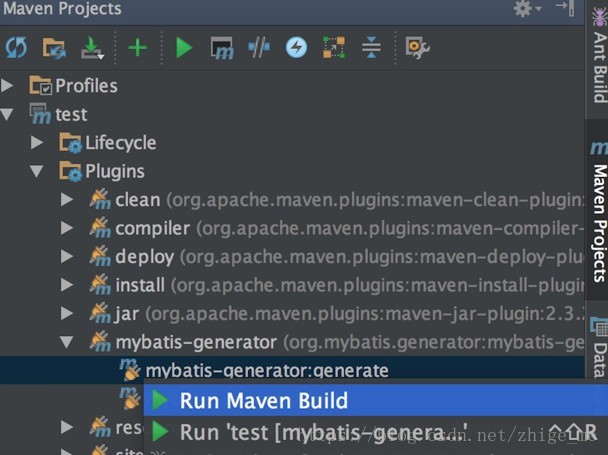Image resolution: width=608 pixels, height=455 pixels.
Task: Select the test Maven module icon
Action: [x=40, y=114]
